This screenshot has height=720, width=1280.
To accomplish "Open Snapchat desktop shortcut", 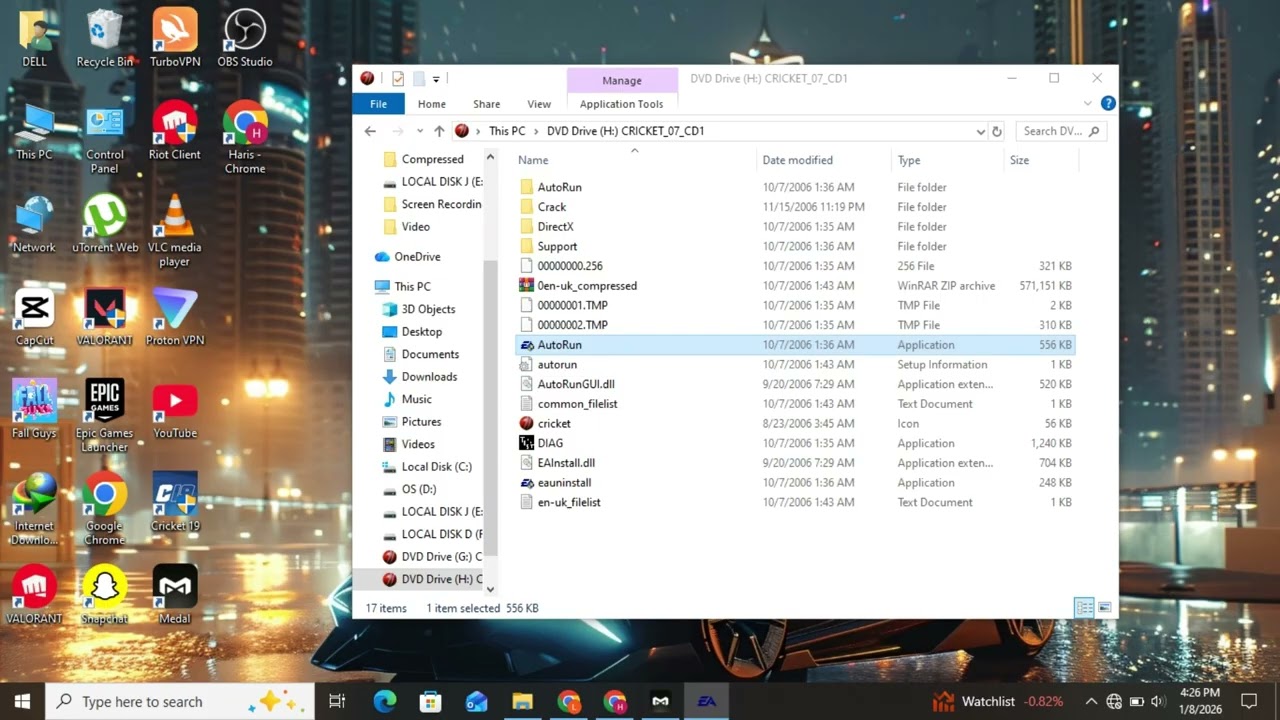I will point(104,596).
